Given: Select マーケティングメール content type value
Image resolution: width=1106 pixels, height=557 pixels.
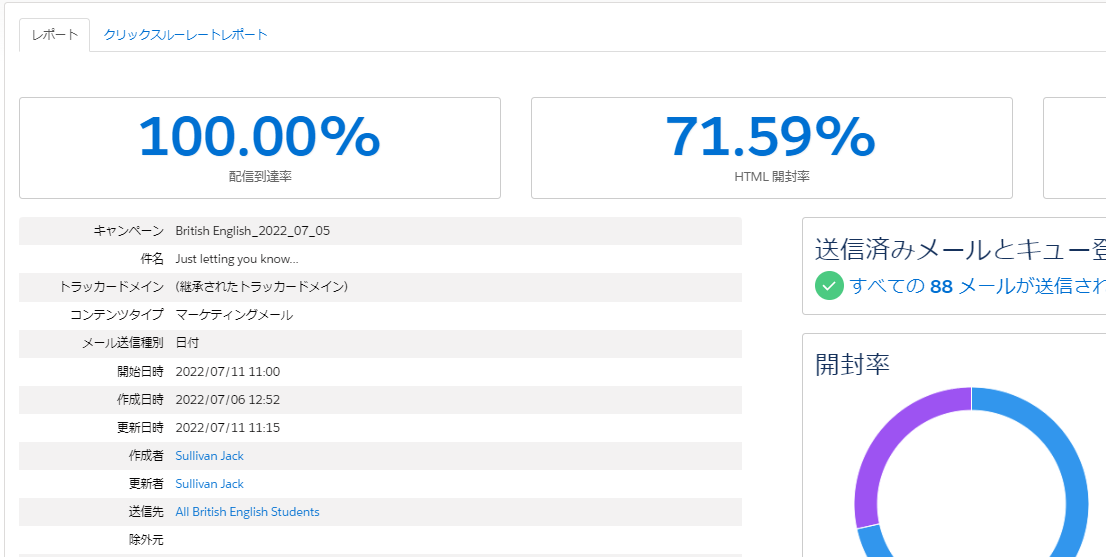Looking at the screenshot, I should tap(234, 315).
